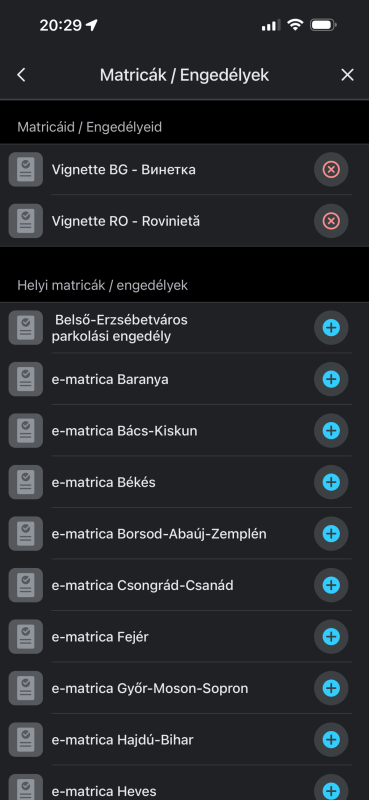Add e-matrica Baranya with plus icon

coord(331,379)
